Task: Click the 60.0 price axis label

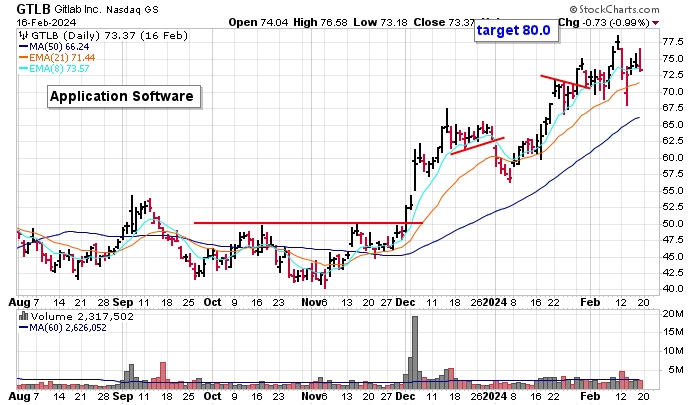Action: (673, 158)
